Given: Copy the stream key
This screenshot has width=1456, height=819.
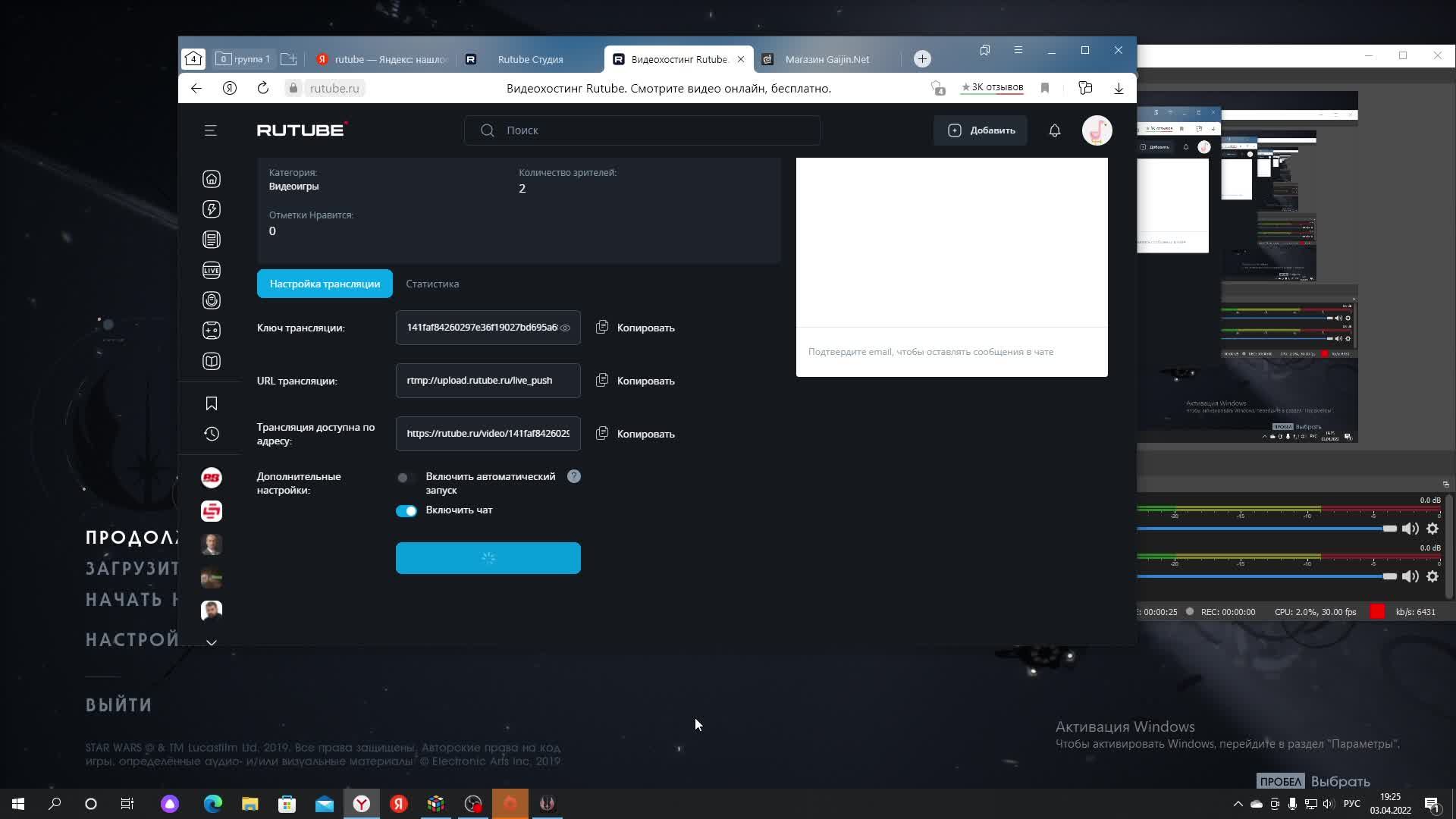Looking at the screenshot, I should [635, 328].
